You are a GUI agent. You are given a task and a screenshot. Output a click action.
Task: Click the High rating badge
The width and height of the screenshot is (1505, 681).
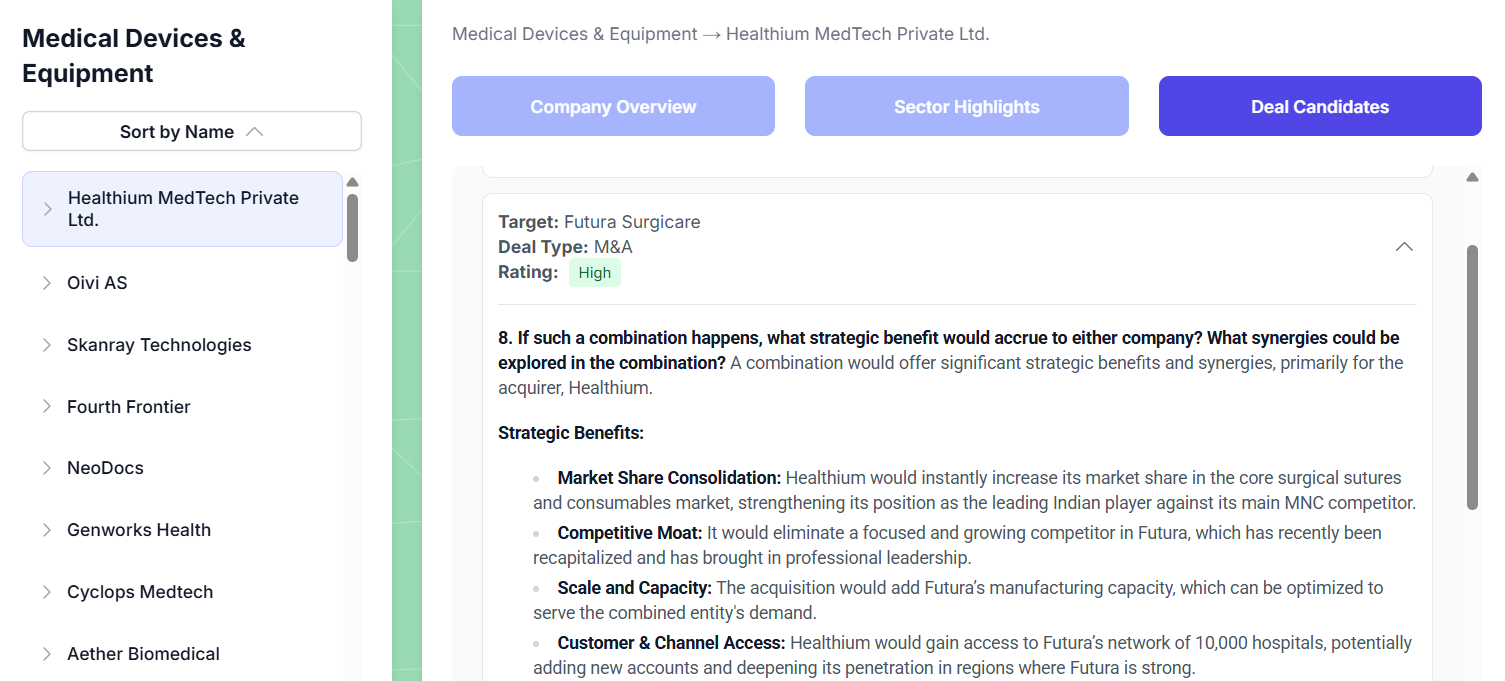[x=594, y=273]
